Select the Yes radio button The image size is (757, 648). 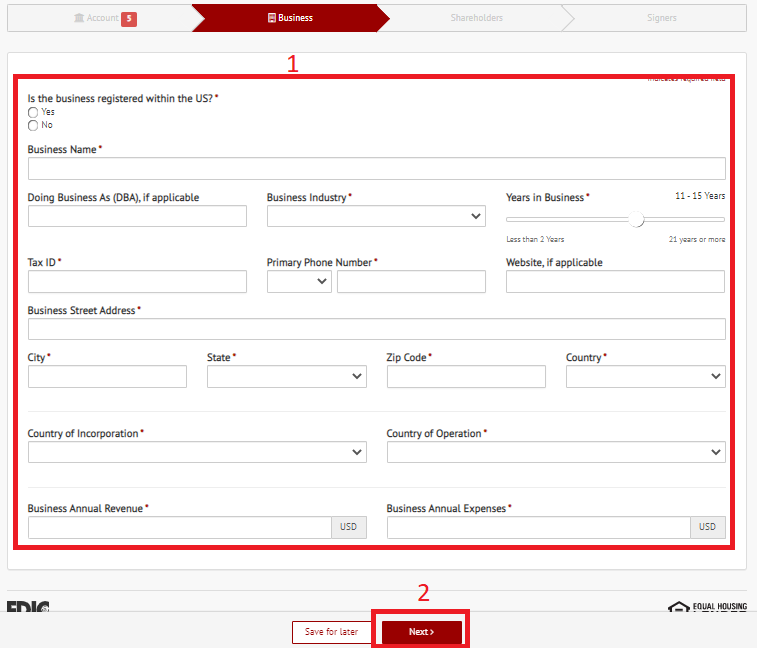tap(33, 113)
